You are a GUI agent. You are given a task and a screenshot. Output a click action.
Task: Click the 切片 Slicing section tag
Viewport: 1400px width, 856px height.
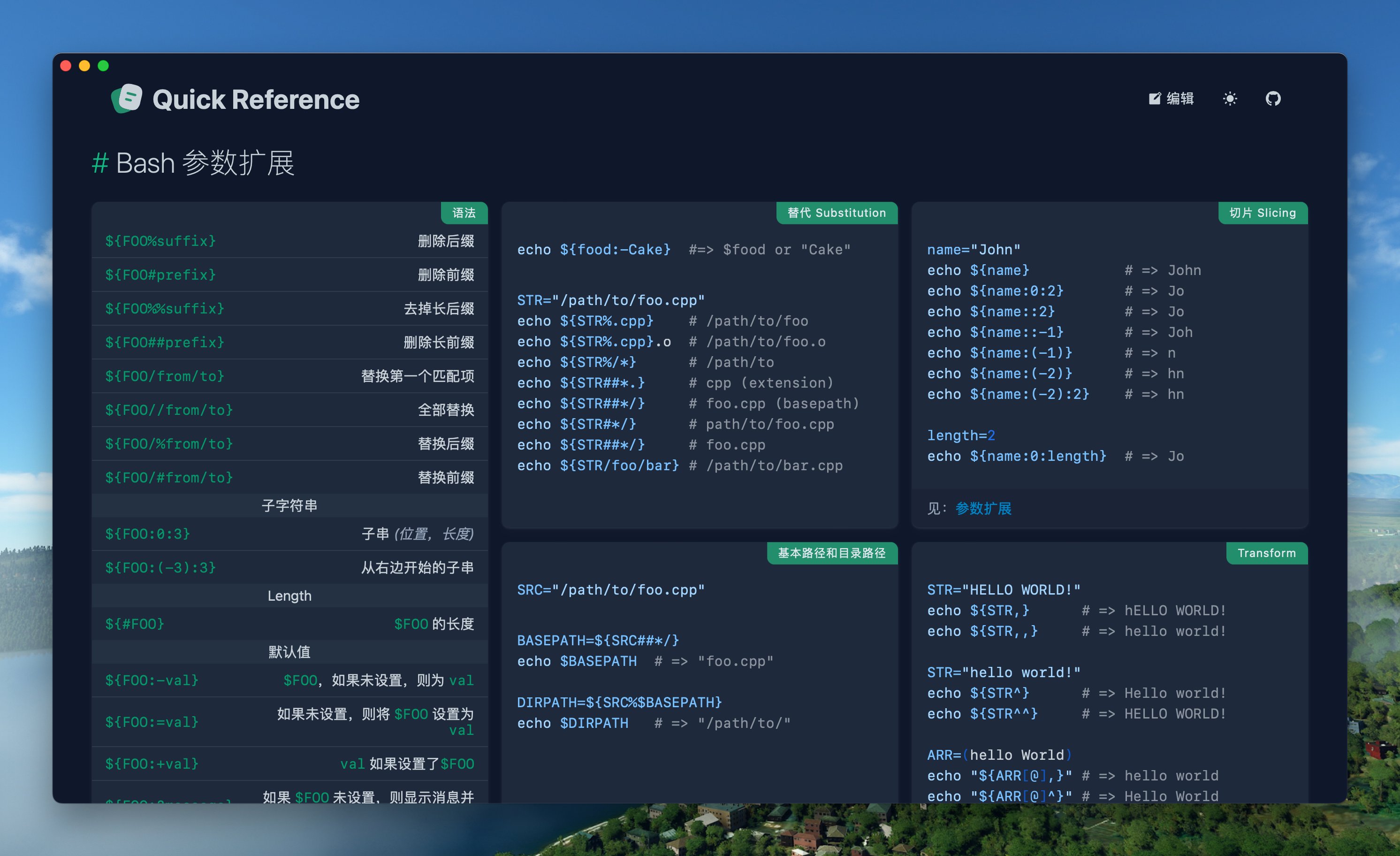(1263, 213)
